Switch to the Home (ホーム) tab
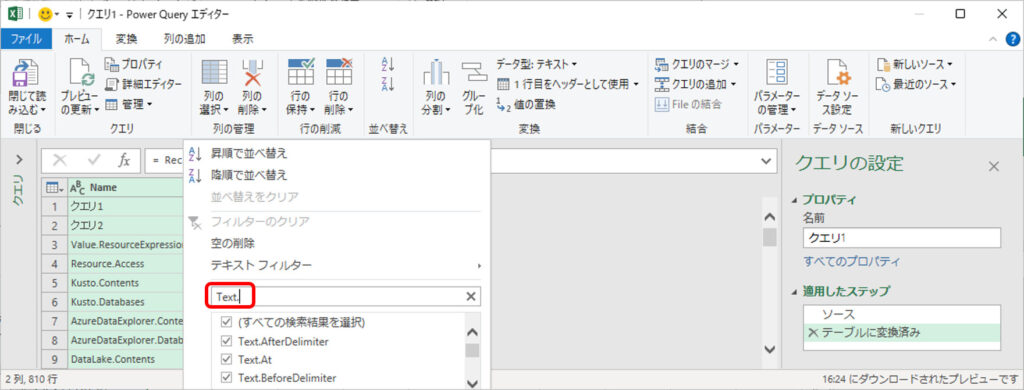The image size is (1024, 390). click(77, 39)
